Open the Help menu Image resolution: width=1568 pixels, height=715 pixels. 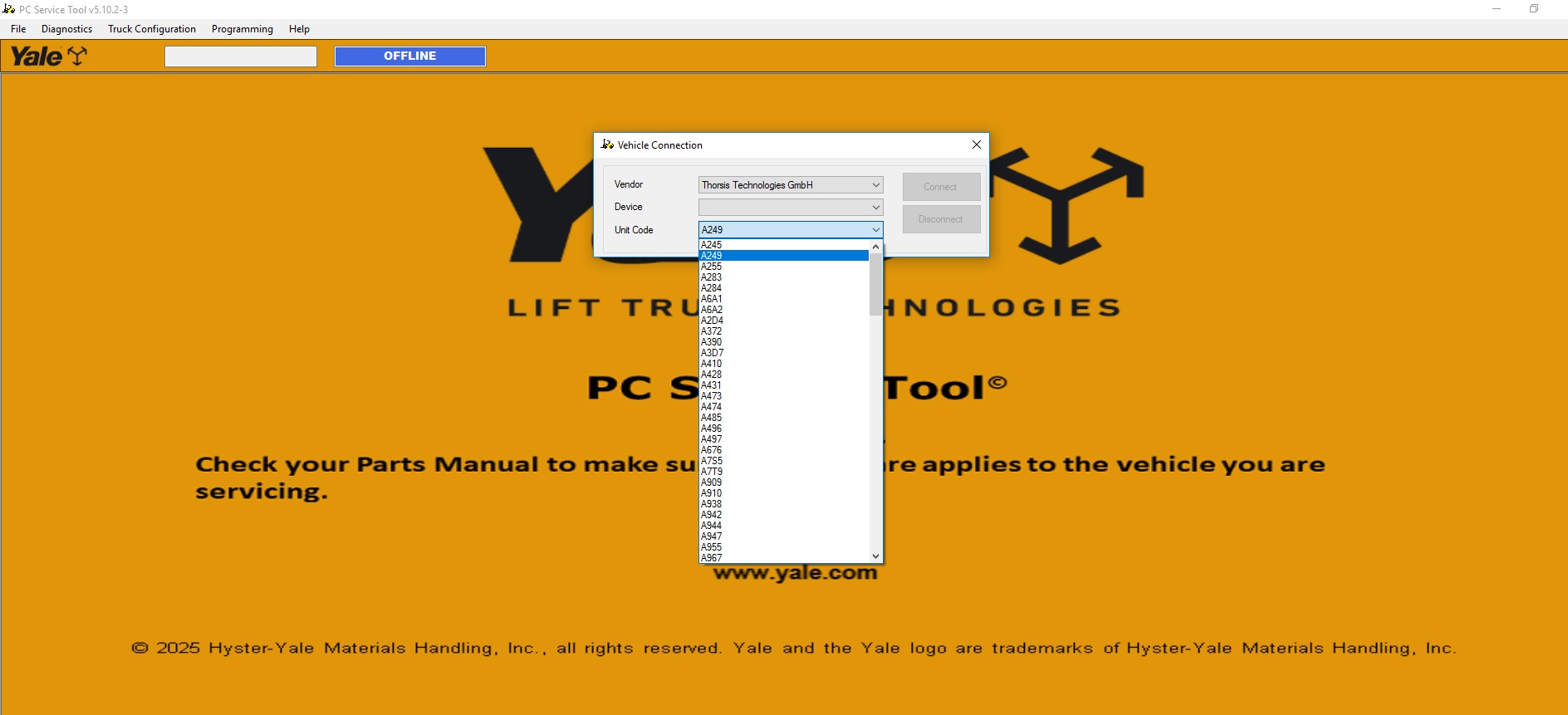pyautogui.click(x=299, y=29)
